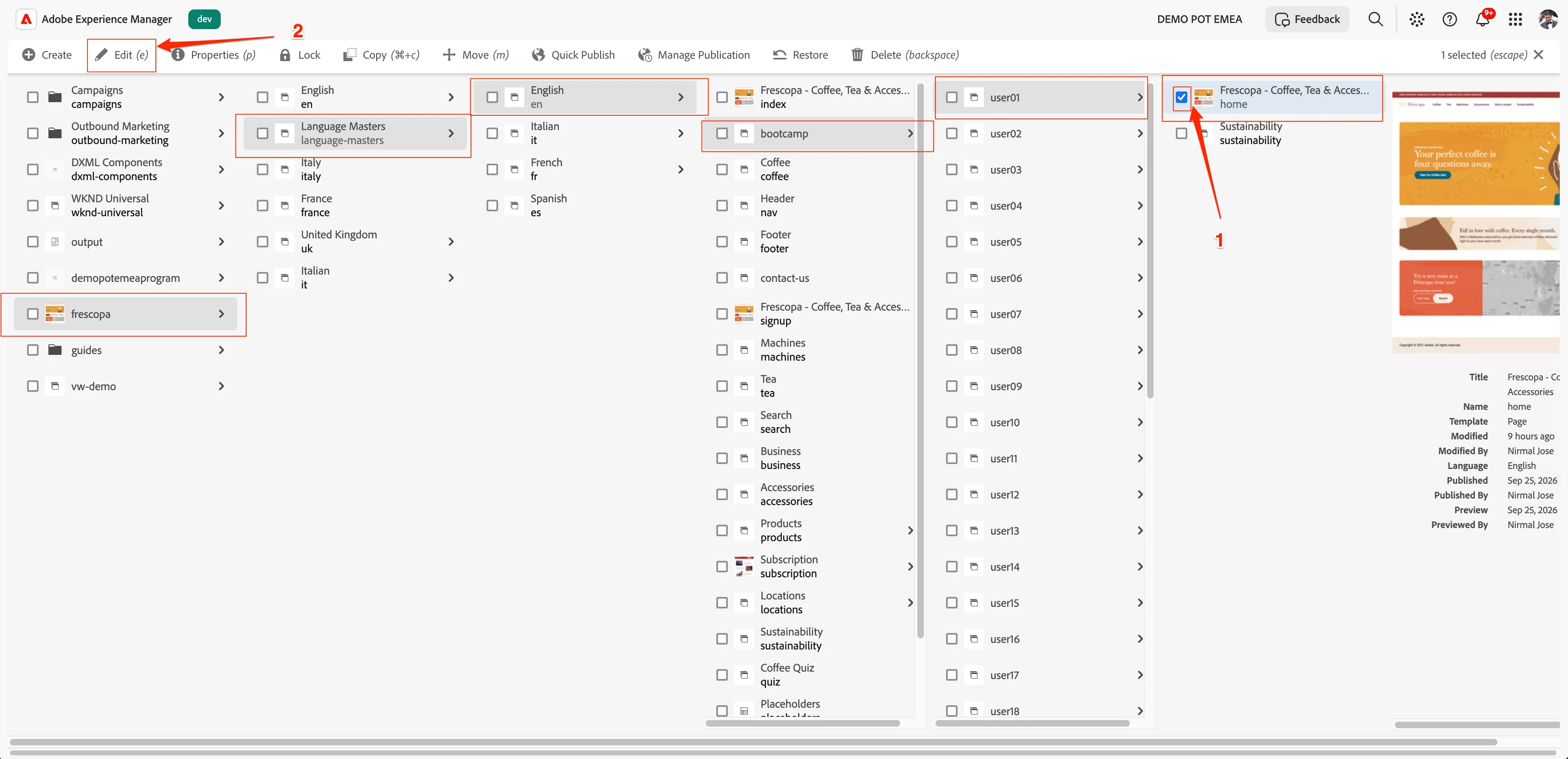
Task: Open the Machines page row
Action: click(811, 350)
